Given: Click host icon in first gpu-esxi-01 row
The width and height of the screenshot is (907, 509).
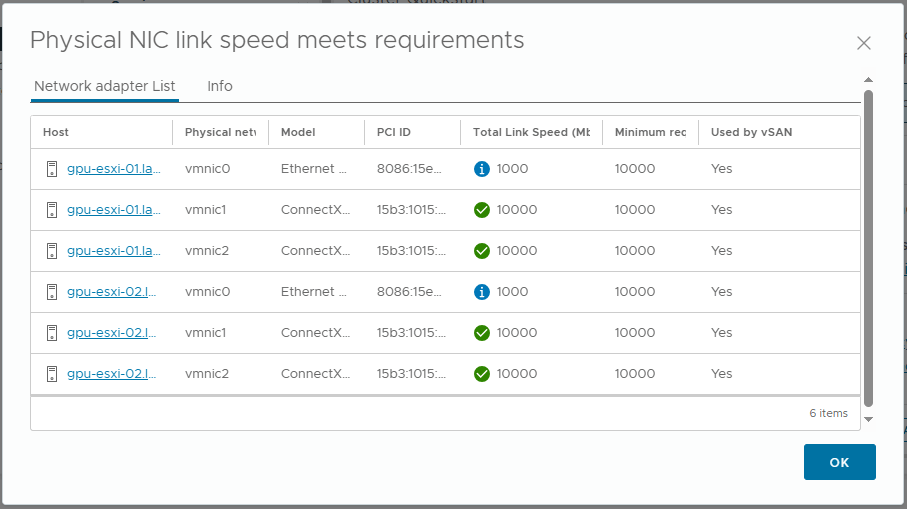Looking at the screenshot, I should 53,169.
